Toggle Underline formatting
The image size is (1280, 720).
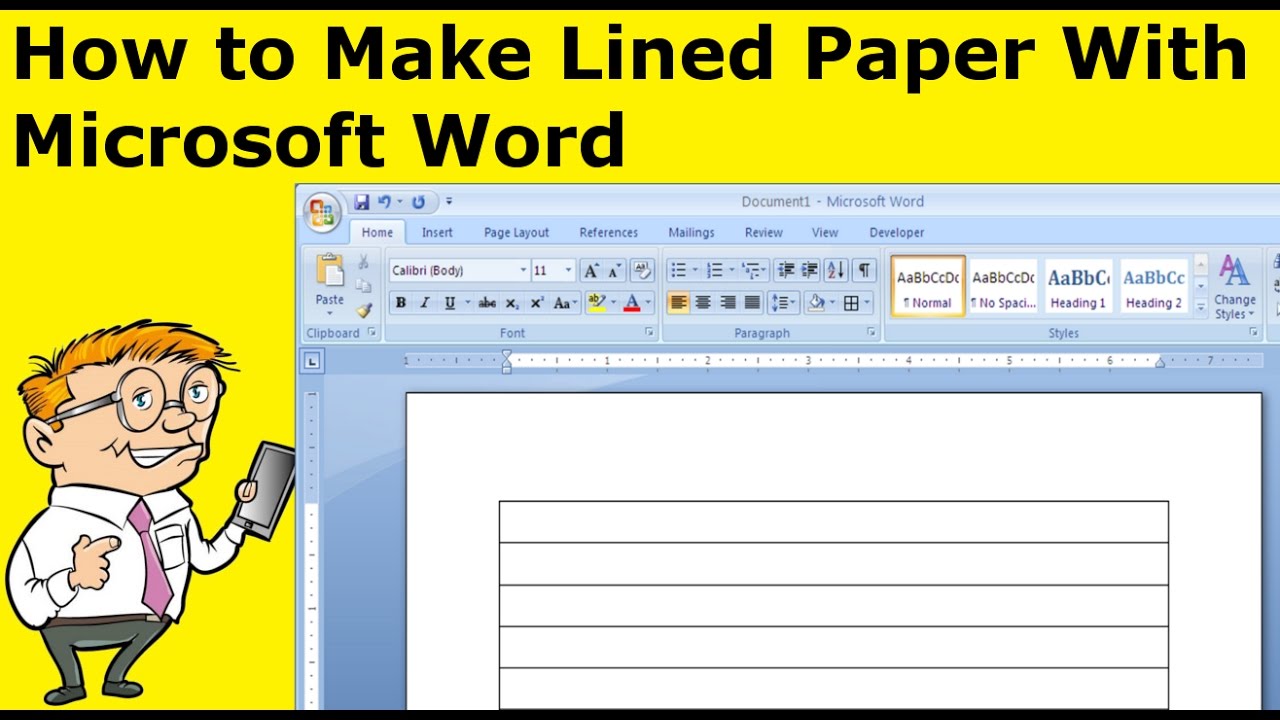(450, 303)
